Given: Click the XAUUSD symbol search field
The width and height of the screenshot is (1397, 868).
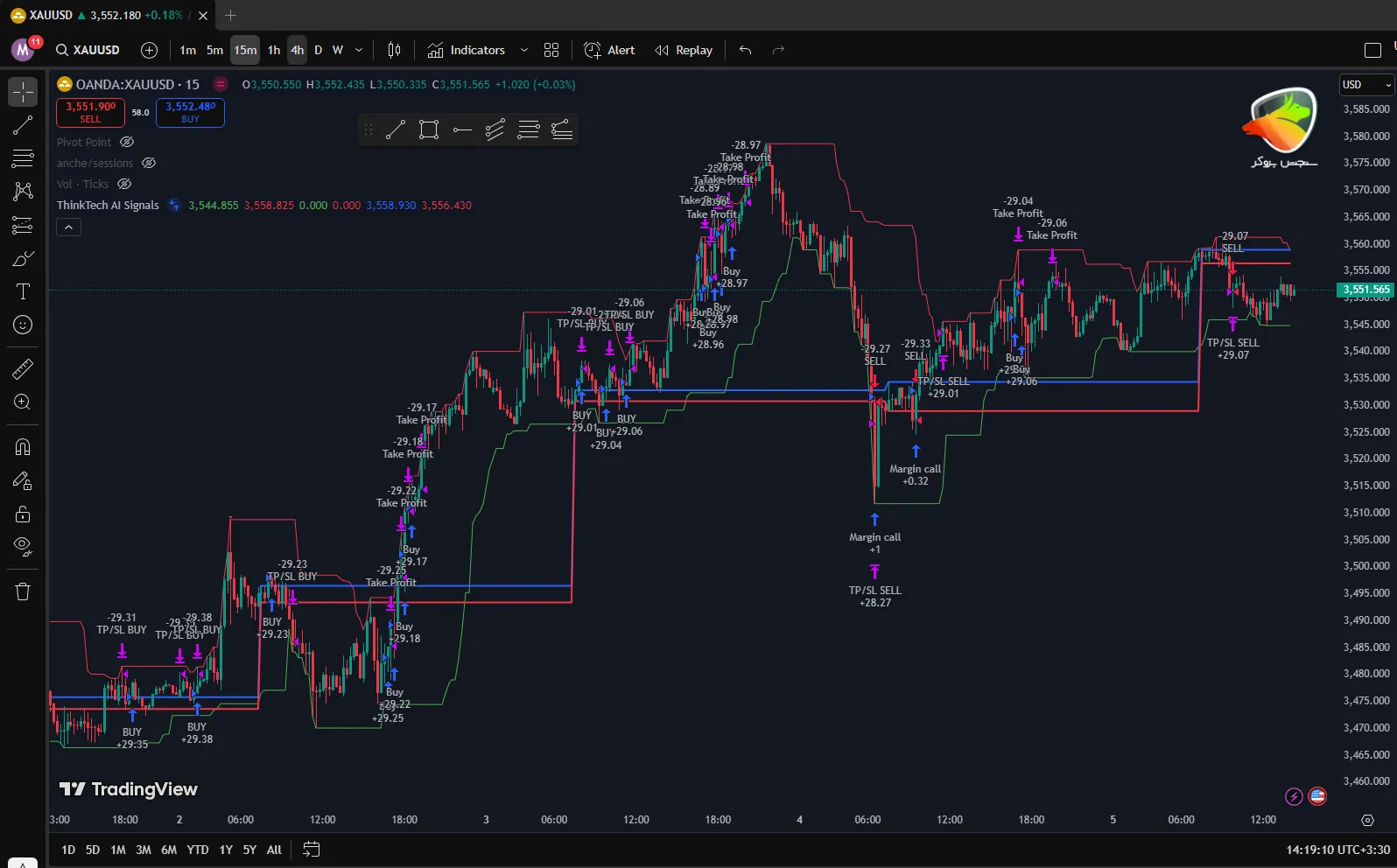Looking at the screenshot, I should [88, 50].
